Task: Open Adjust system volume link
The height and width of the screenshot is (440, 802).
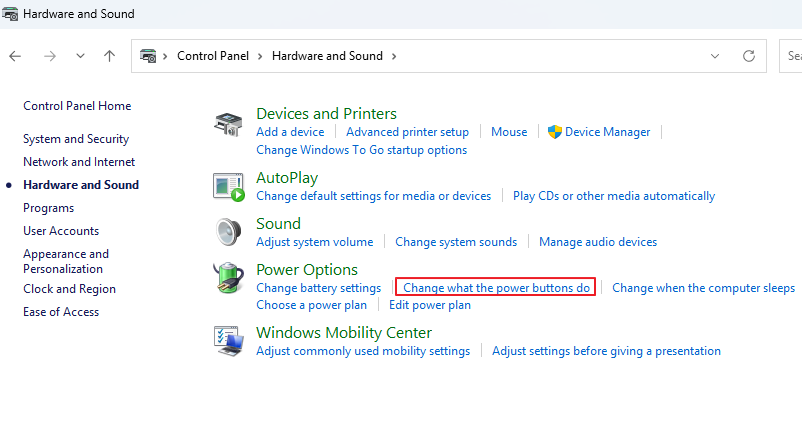Action: pyautogui.click(x=314, y=242)
